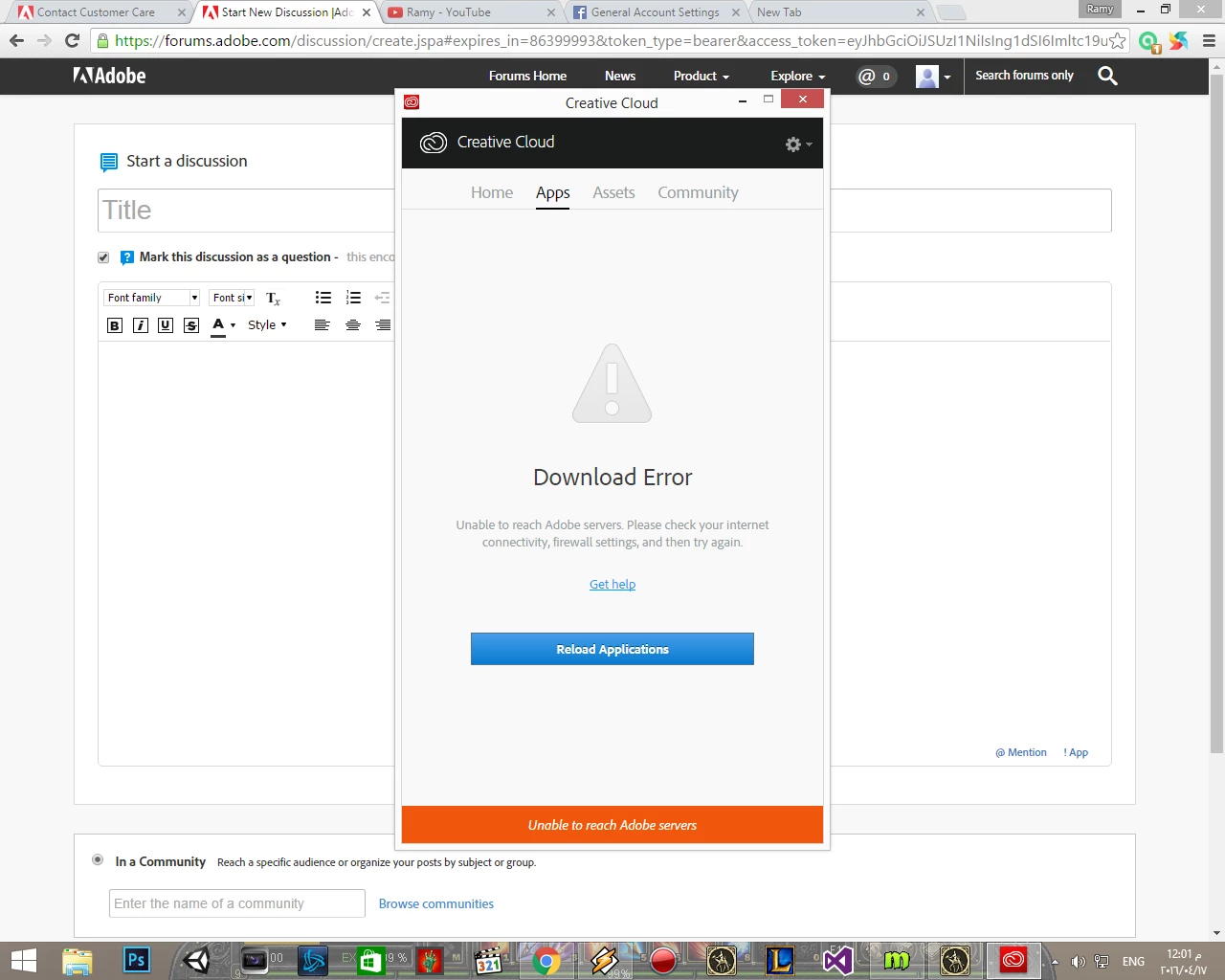The height and width of the screenshot is (980, 1225).
Task: Switch to Ramy - YouTube browser tab
Action: pos(469,12)
